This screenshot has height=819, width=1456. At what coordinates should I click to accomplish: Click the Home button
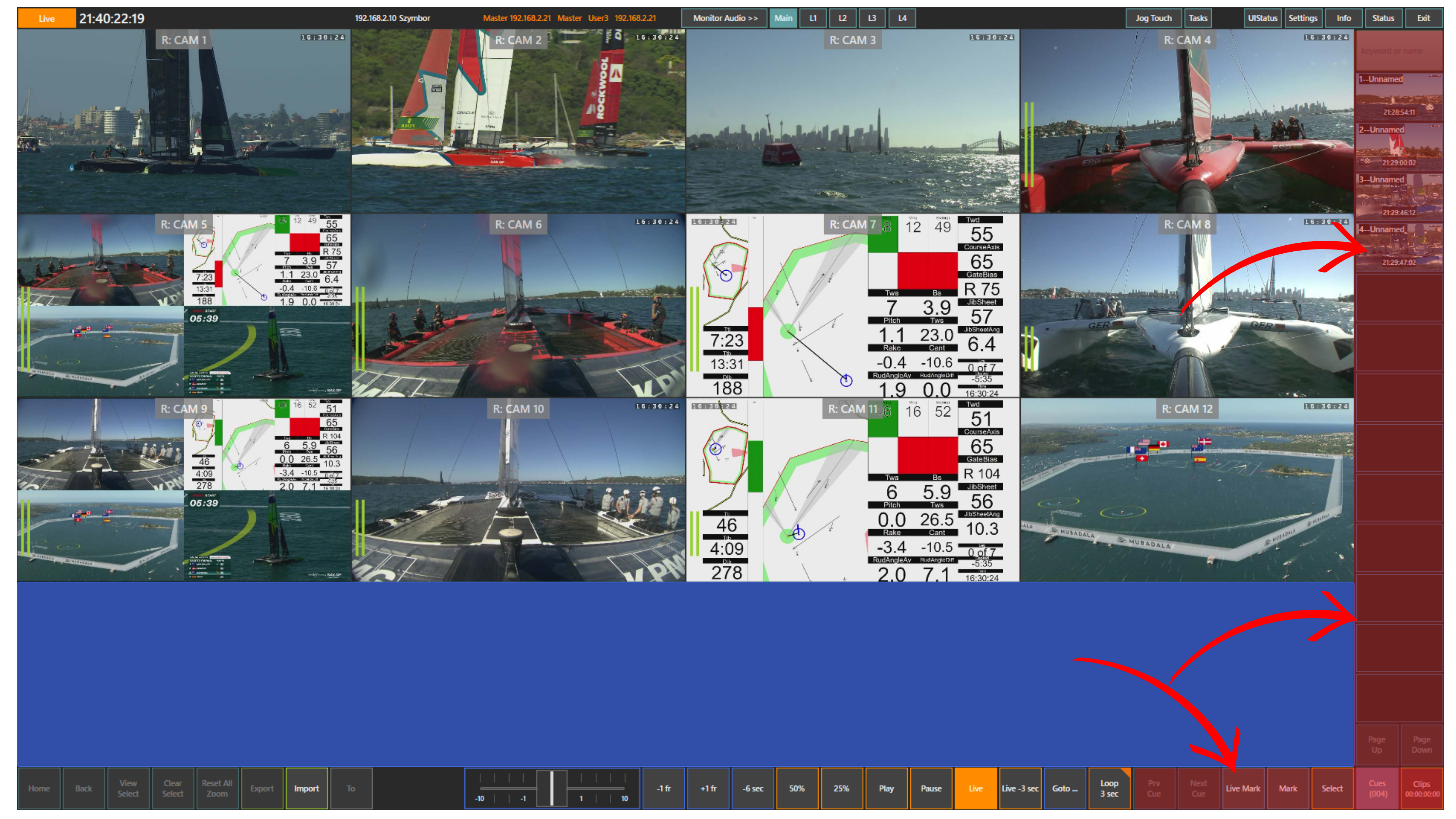point(39,788)
